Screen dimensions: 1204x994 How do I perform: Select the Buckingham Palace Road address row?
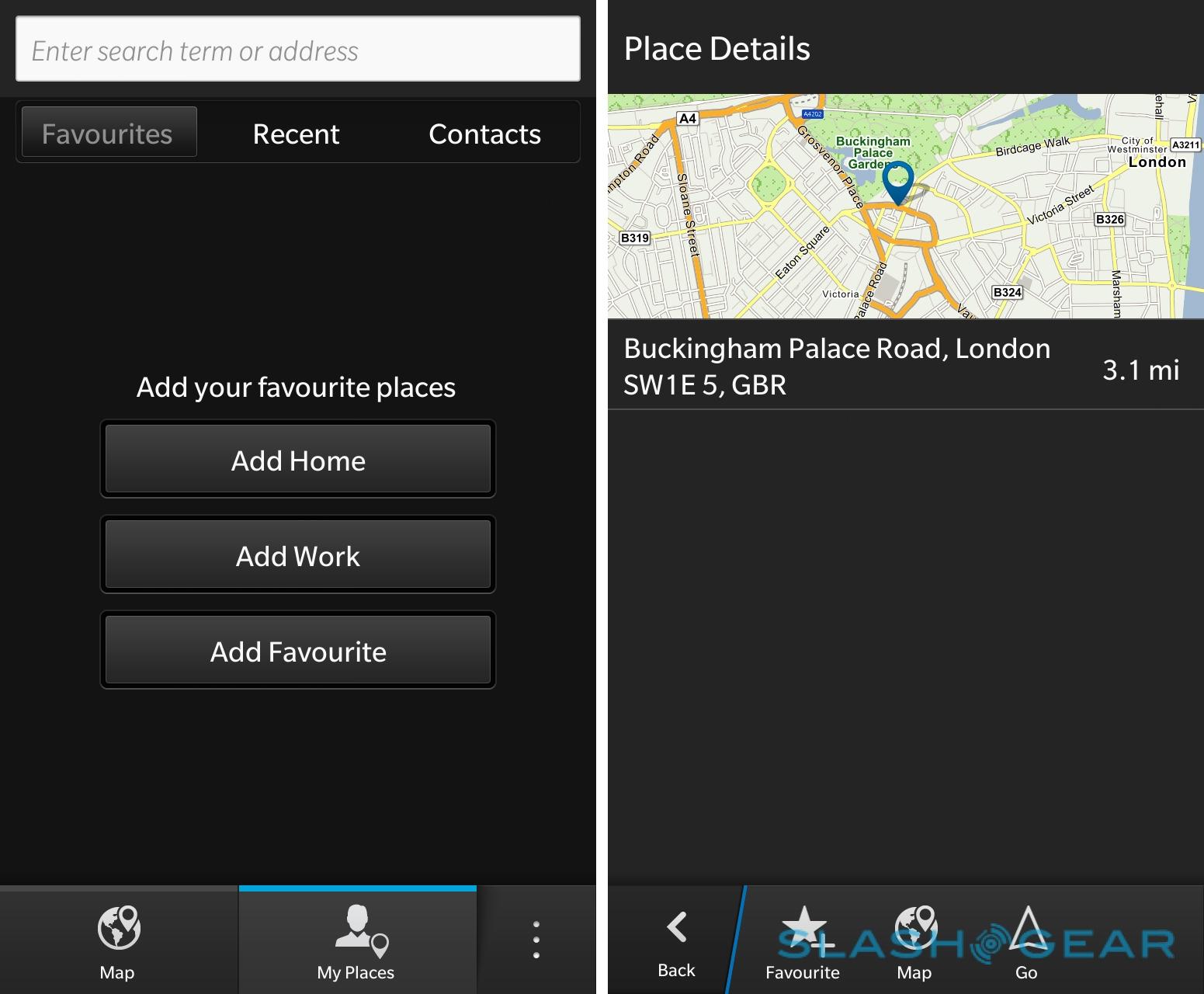click(x=905, y=366)
